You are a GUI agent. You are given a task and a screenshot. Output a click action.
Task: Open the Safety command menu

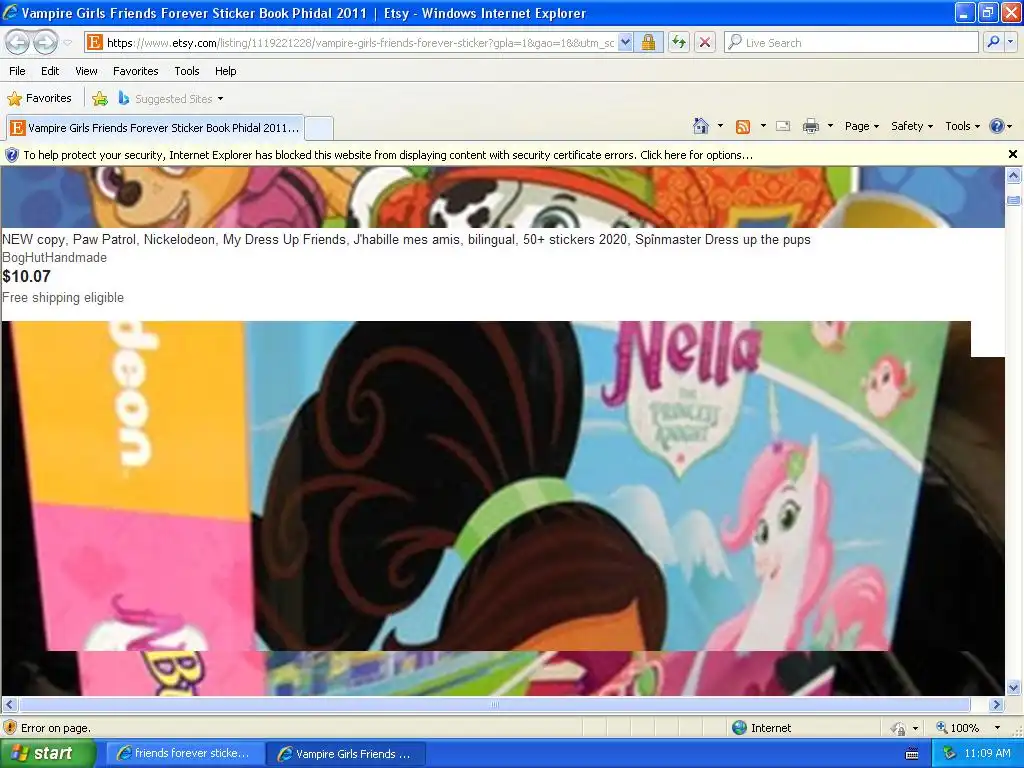point(912,126)
